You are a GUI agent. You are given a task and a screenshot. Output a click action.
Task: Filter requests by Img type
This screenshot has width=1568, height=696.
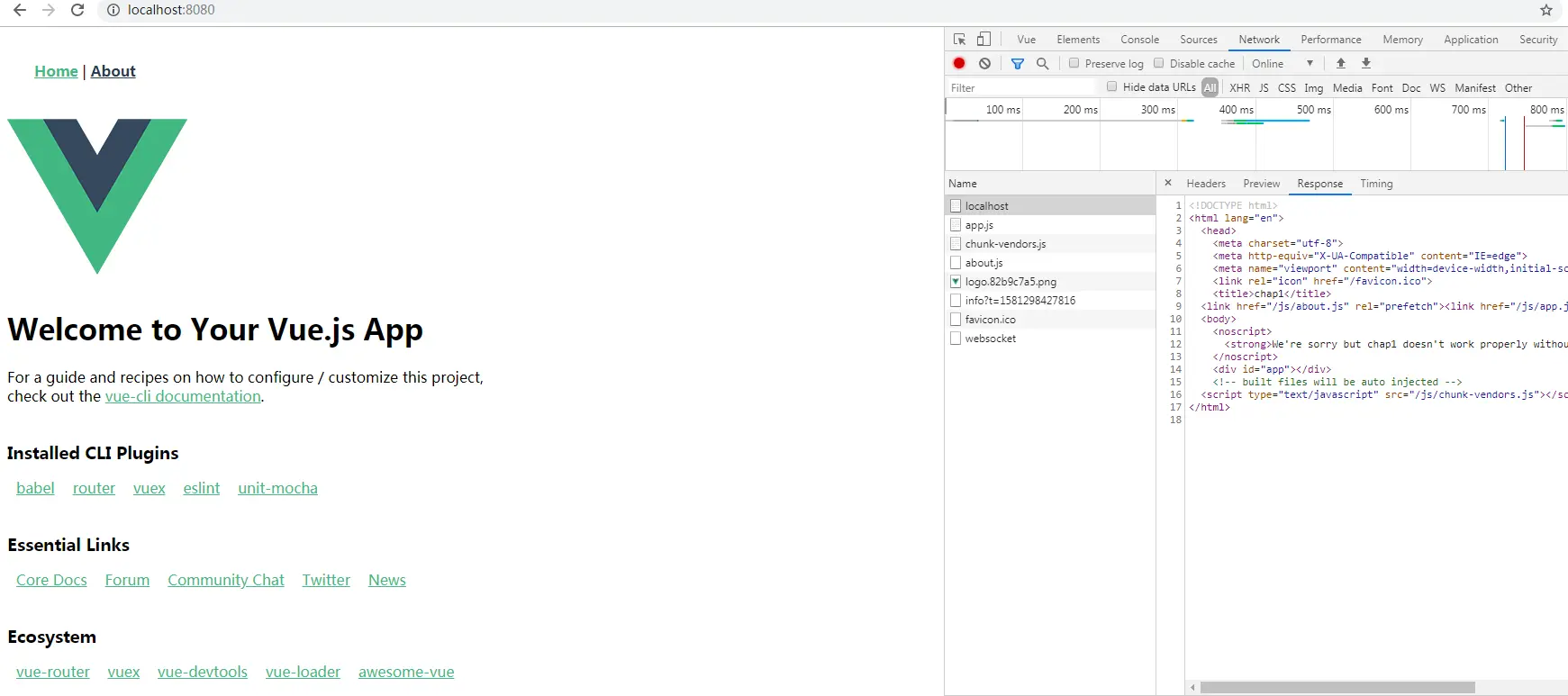tap(1314, 87)
